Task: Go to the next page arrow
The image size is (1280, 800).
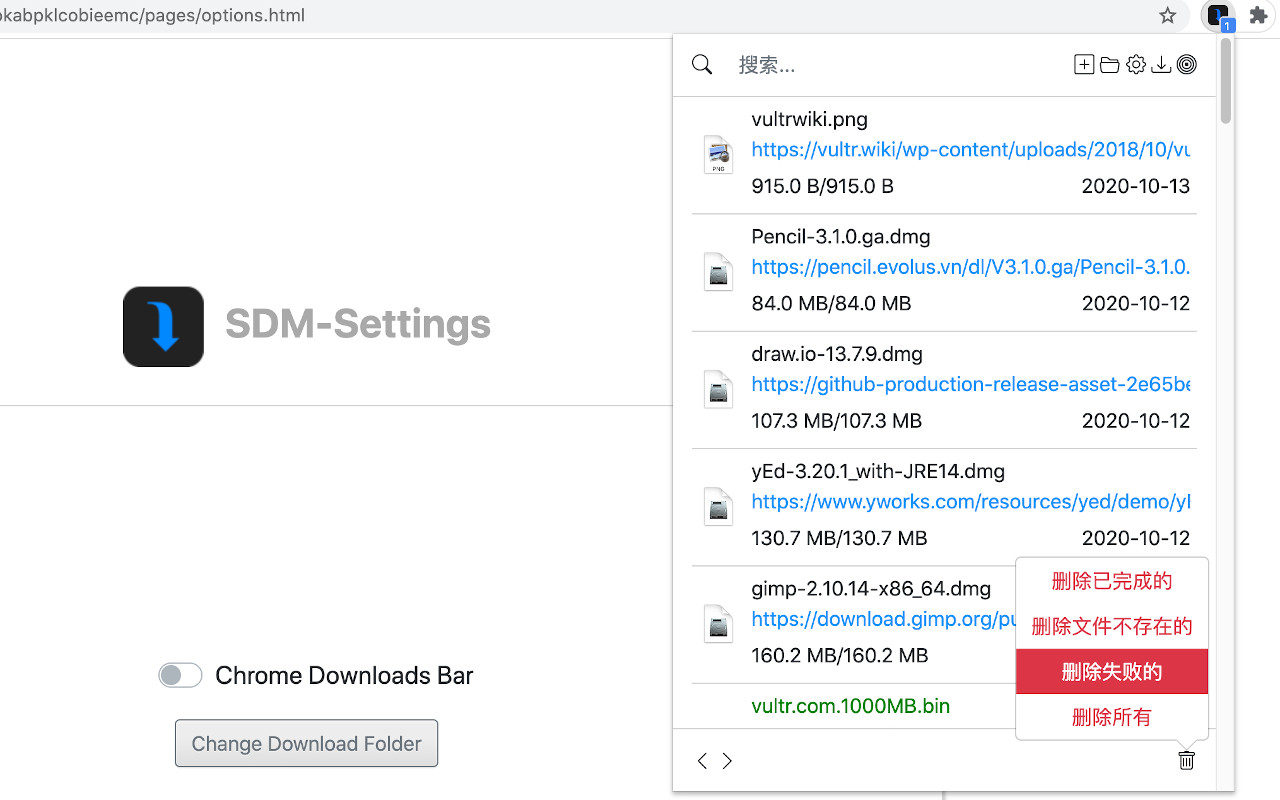Action: coord(727,761)
